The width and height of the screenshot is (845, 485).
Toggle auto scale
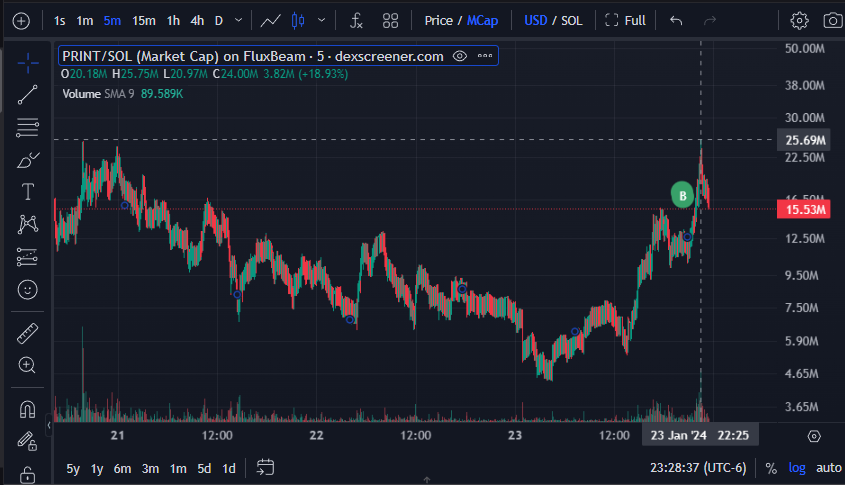829,468
